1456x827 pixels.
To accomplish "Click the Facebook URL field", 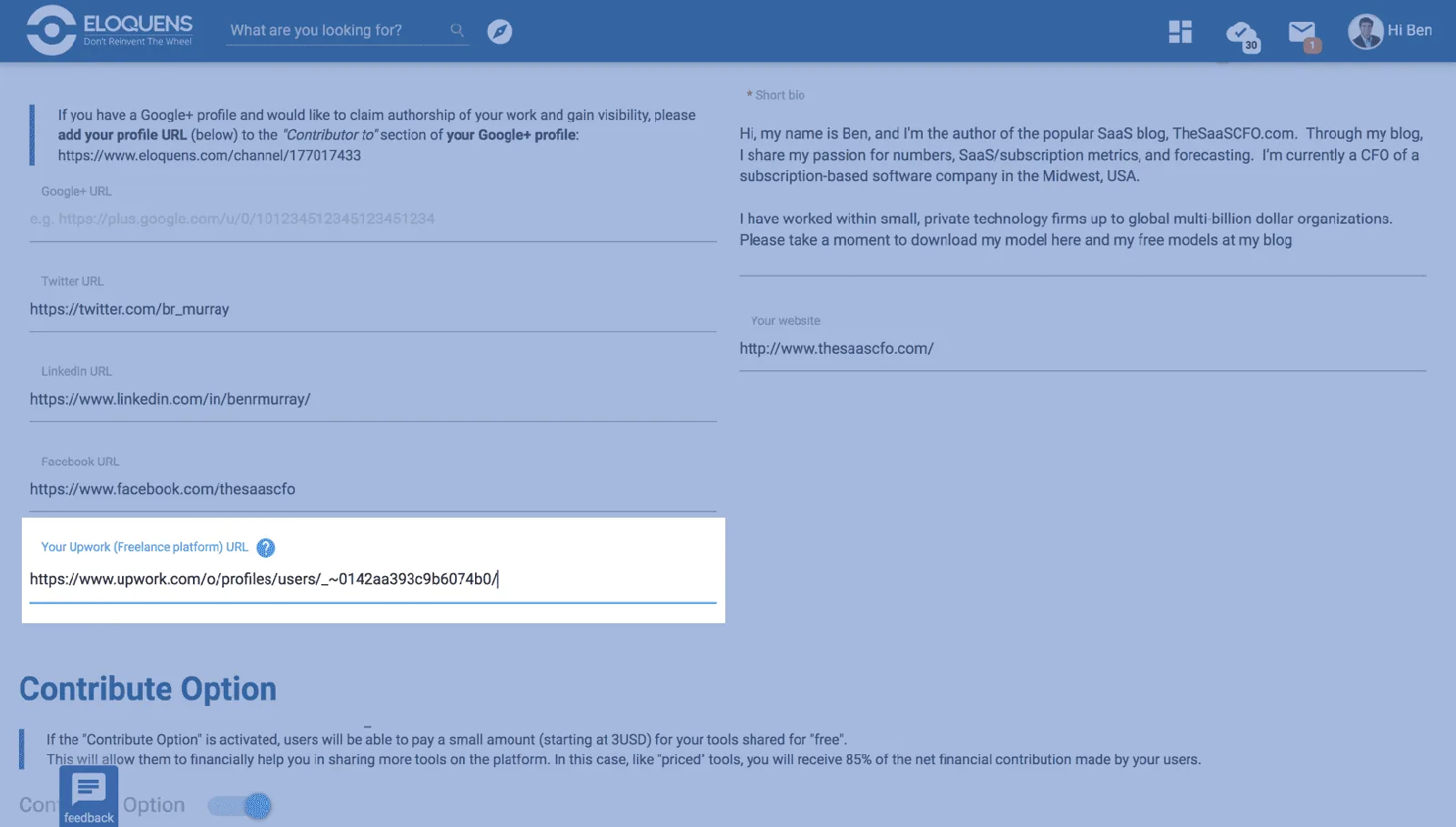I will (373, 489).
